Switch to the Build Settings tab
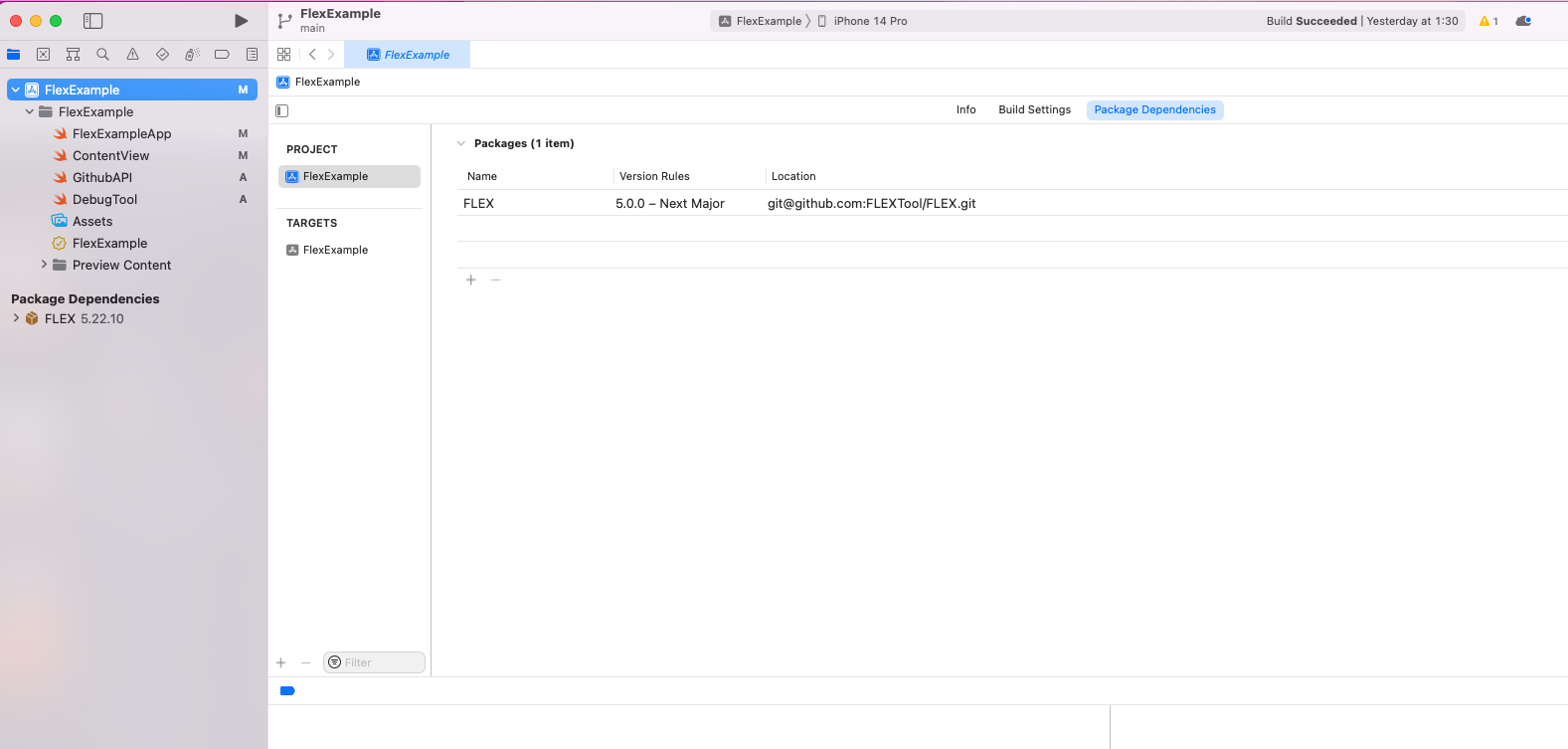The width and height of the screenshot is (1568, 749). tap(1035, 109)
